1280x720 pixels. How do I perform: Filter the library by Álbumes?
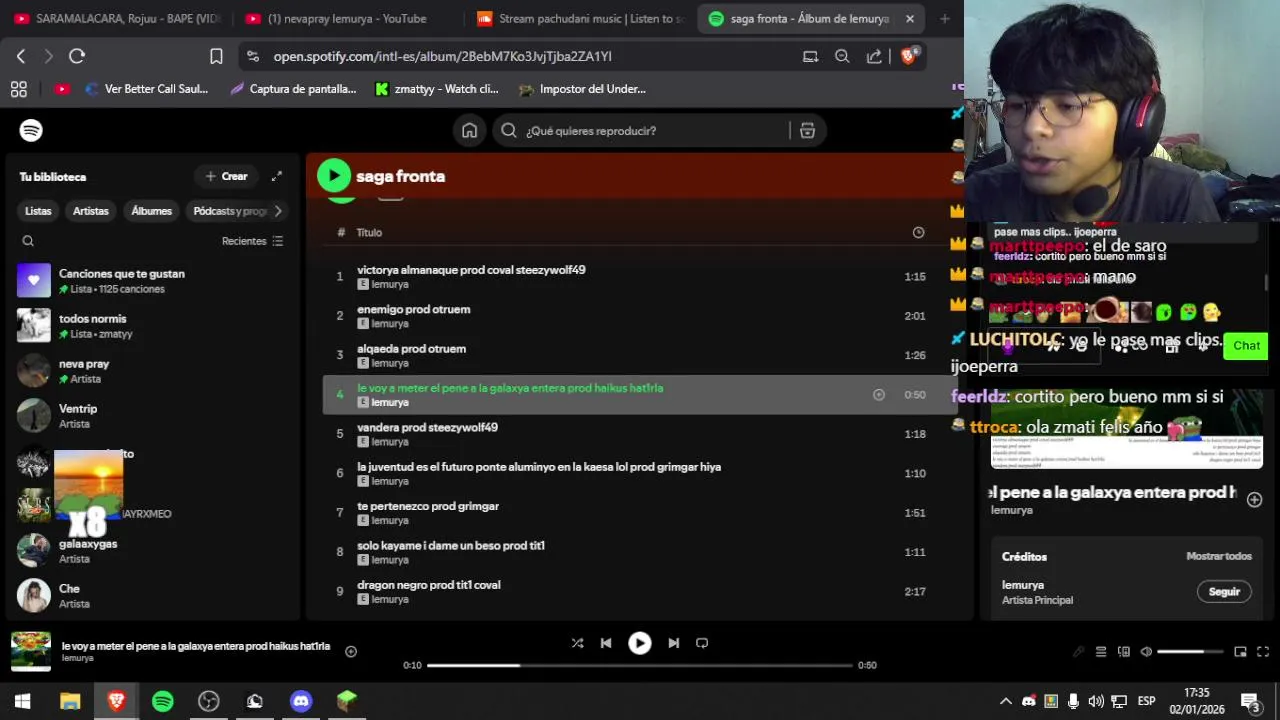152,211
